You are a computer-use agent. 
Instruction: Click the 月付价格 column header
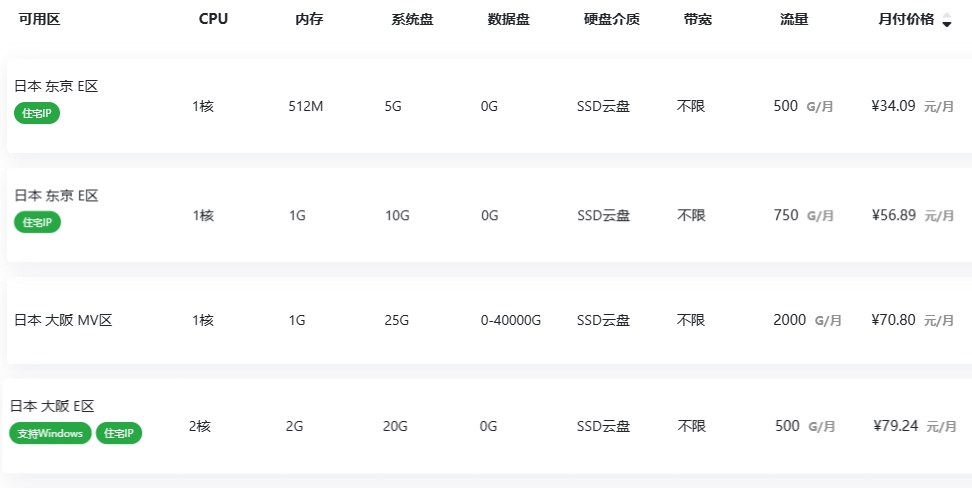click(x=906, y=20)
